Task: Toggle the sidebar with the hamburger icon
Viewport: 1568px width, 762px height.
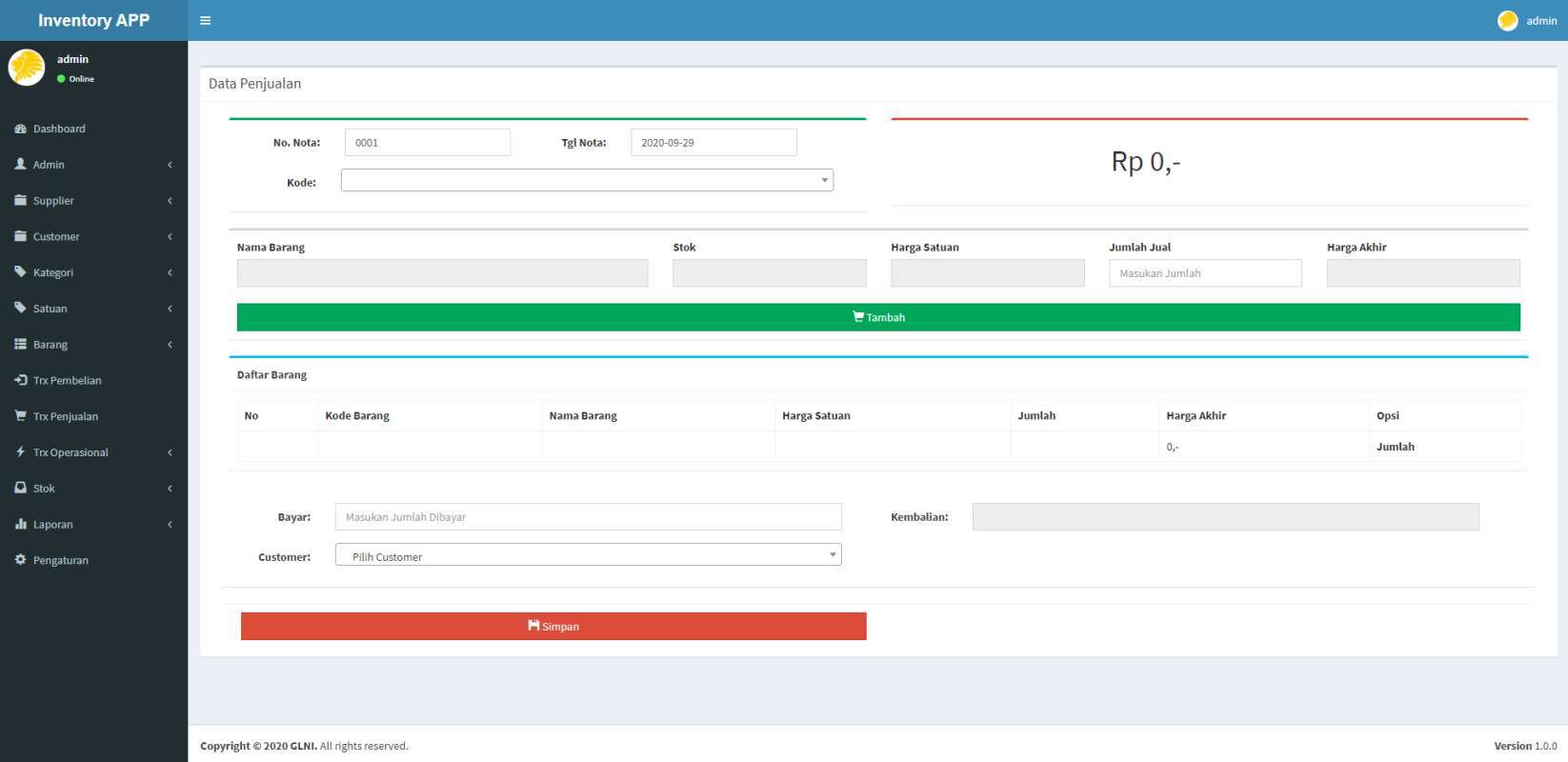Action: 205,20
